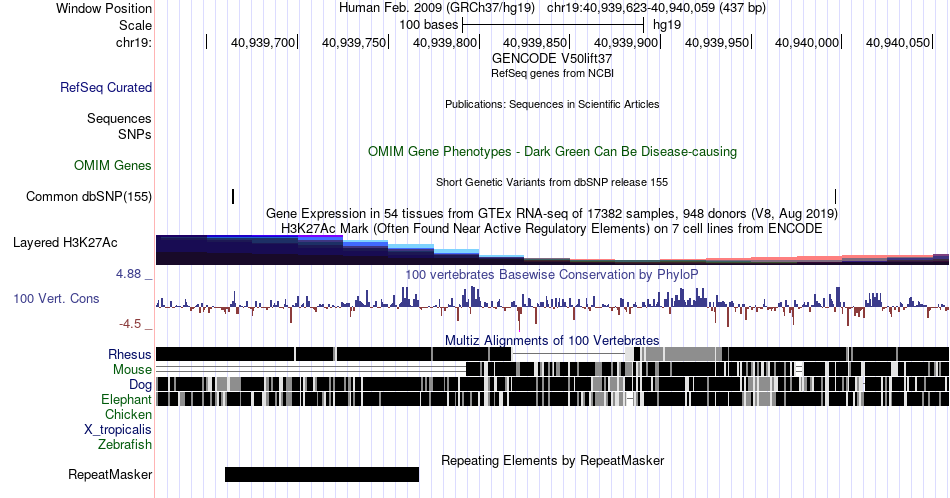Click the Layered H3K27Ac track label

click(x=65, y=242)
